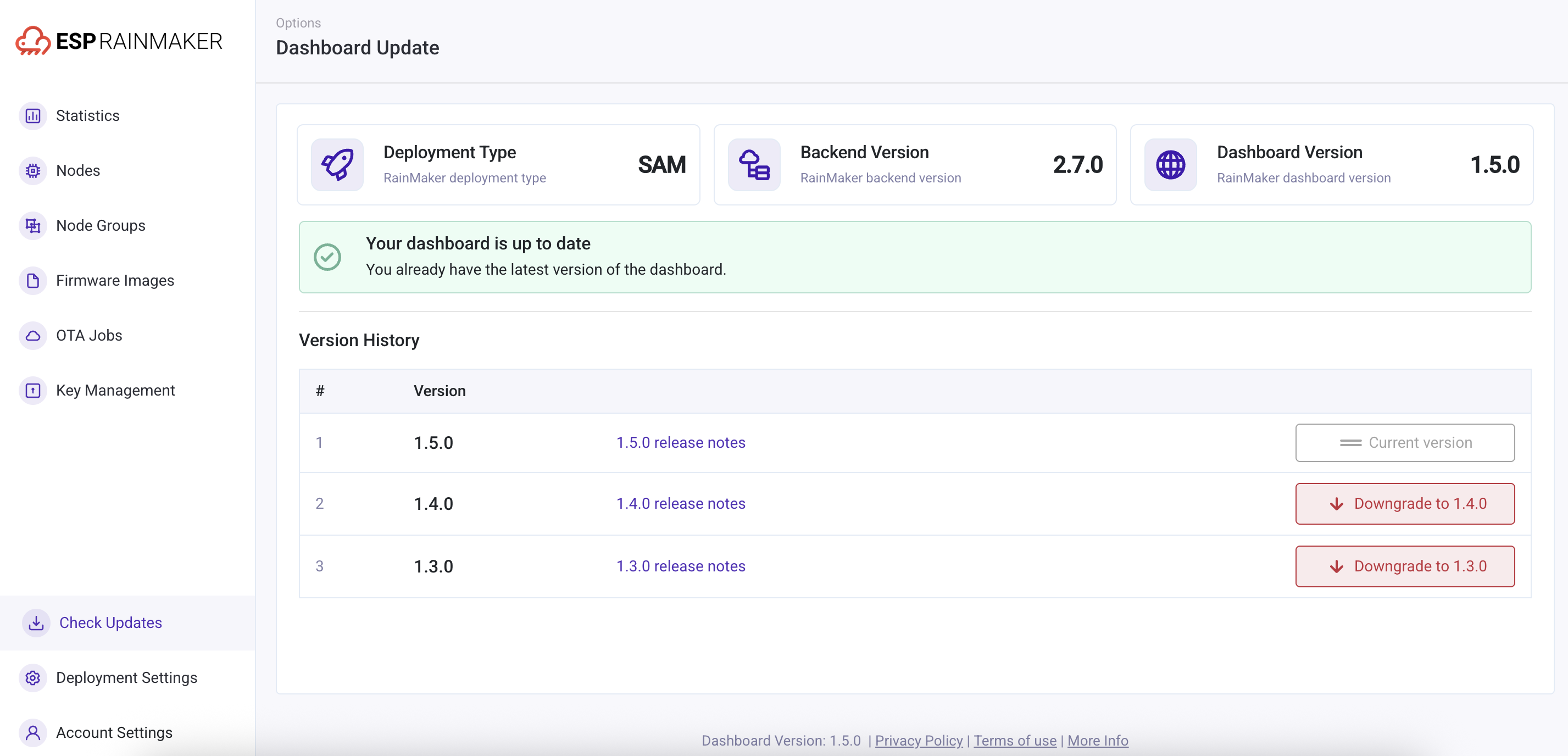Screen dimensions: 1568x756
Task: Click the Account Settings person icon
Action: [x=32, y=732]
